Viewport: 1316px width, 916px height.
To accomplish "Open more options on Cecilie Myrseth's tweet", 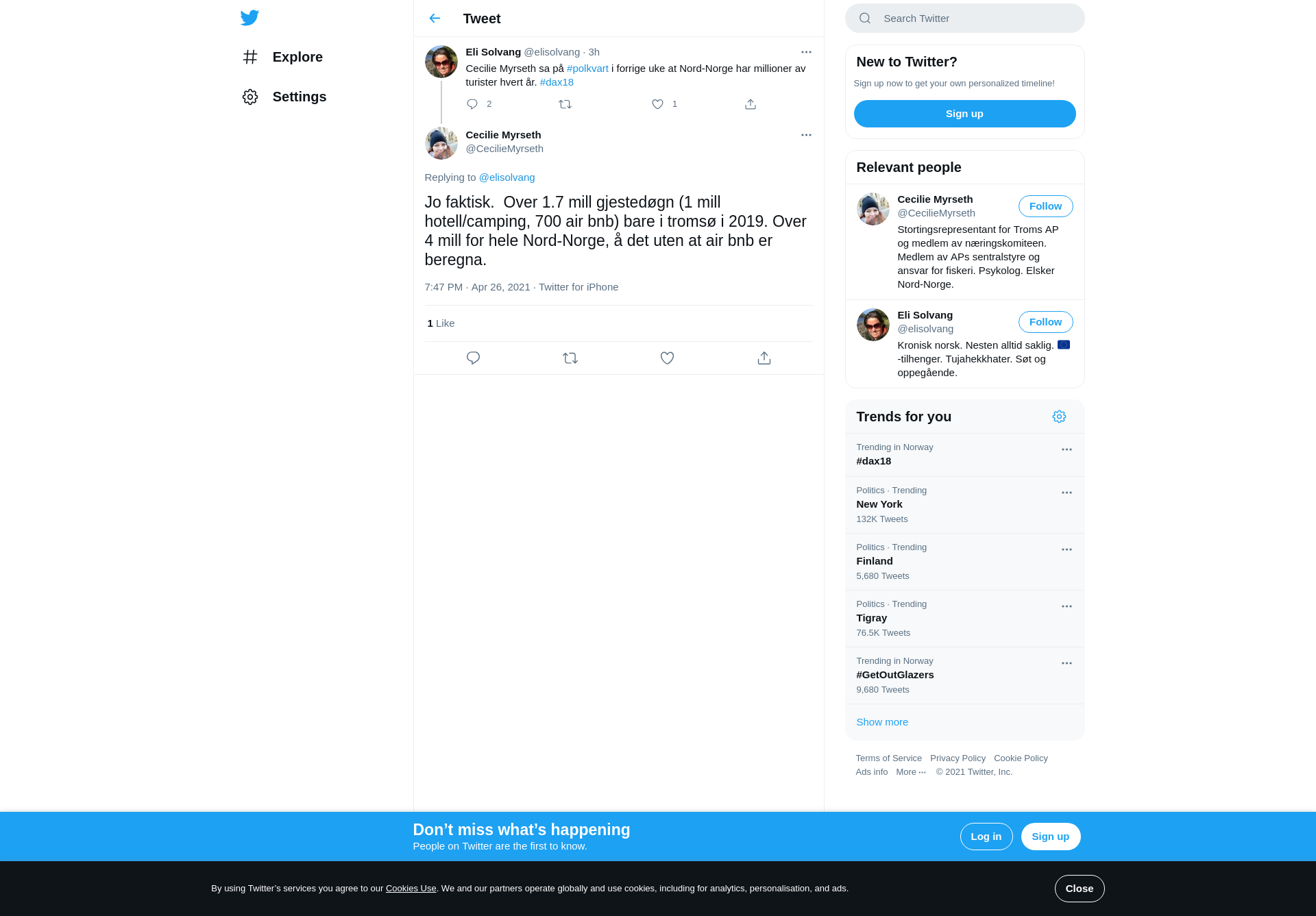I will [806, 135].
